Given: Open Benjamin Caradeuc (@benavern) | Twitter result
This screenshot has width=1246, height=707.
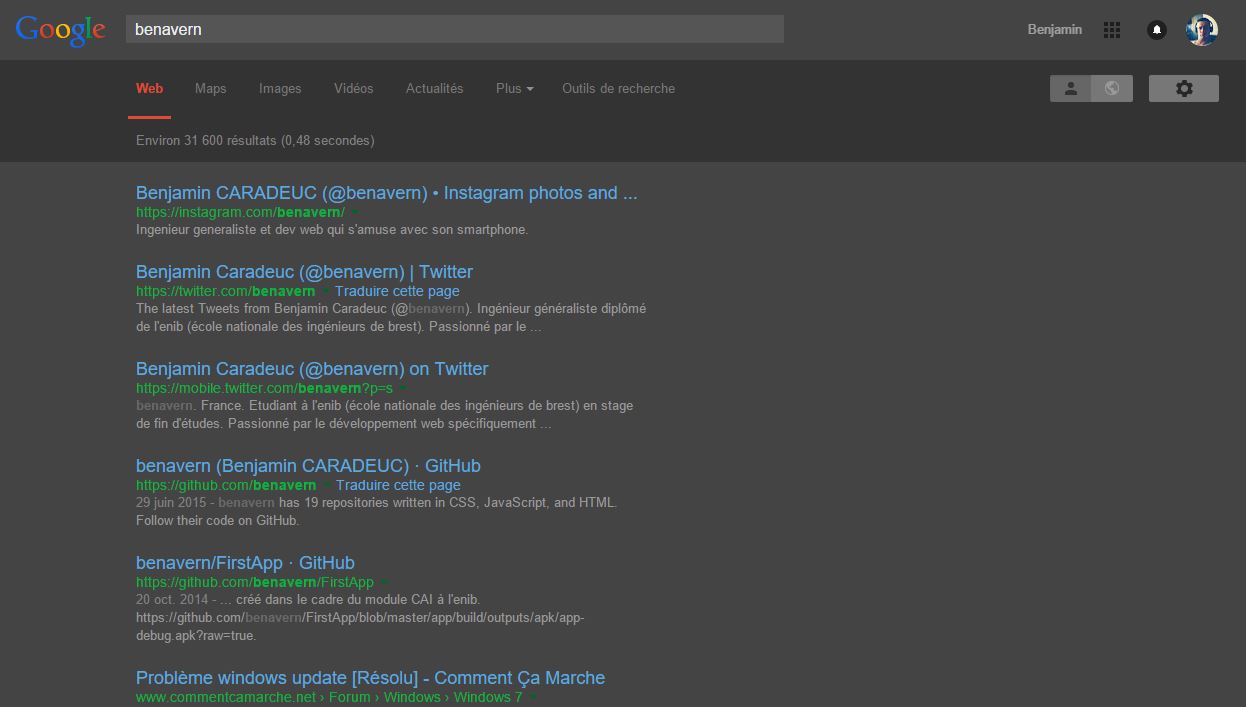Looking at the screenshot, I should click(x=304, y=272).
